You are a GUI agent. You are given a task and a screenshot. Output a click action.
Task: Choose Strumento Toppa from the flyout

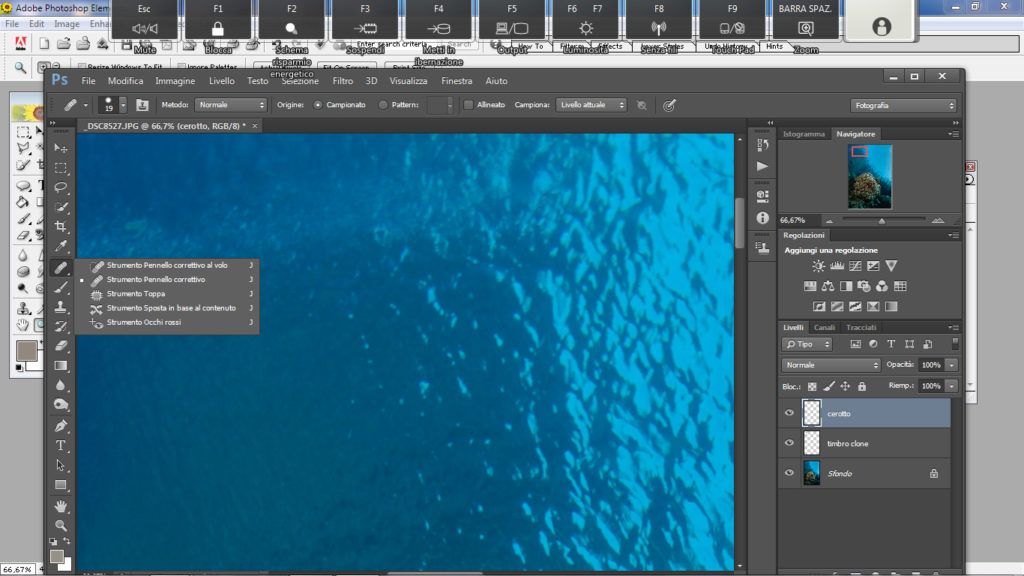(136, 294)
